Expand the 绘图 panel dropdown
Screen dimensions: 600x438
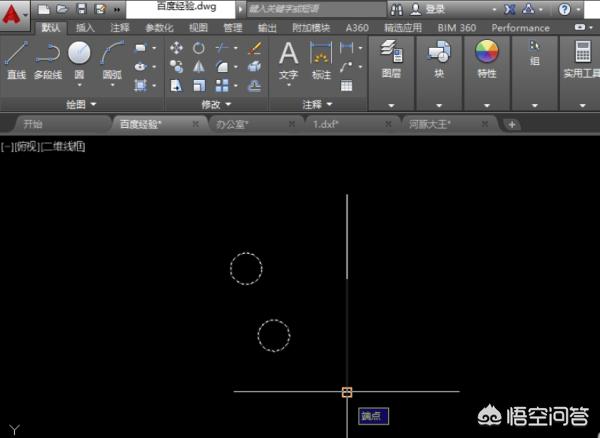[80, 103]
